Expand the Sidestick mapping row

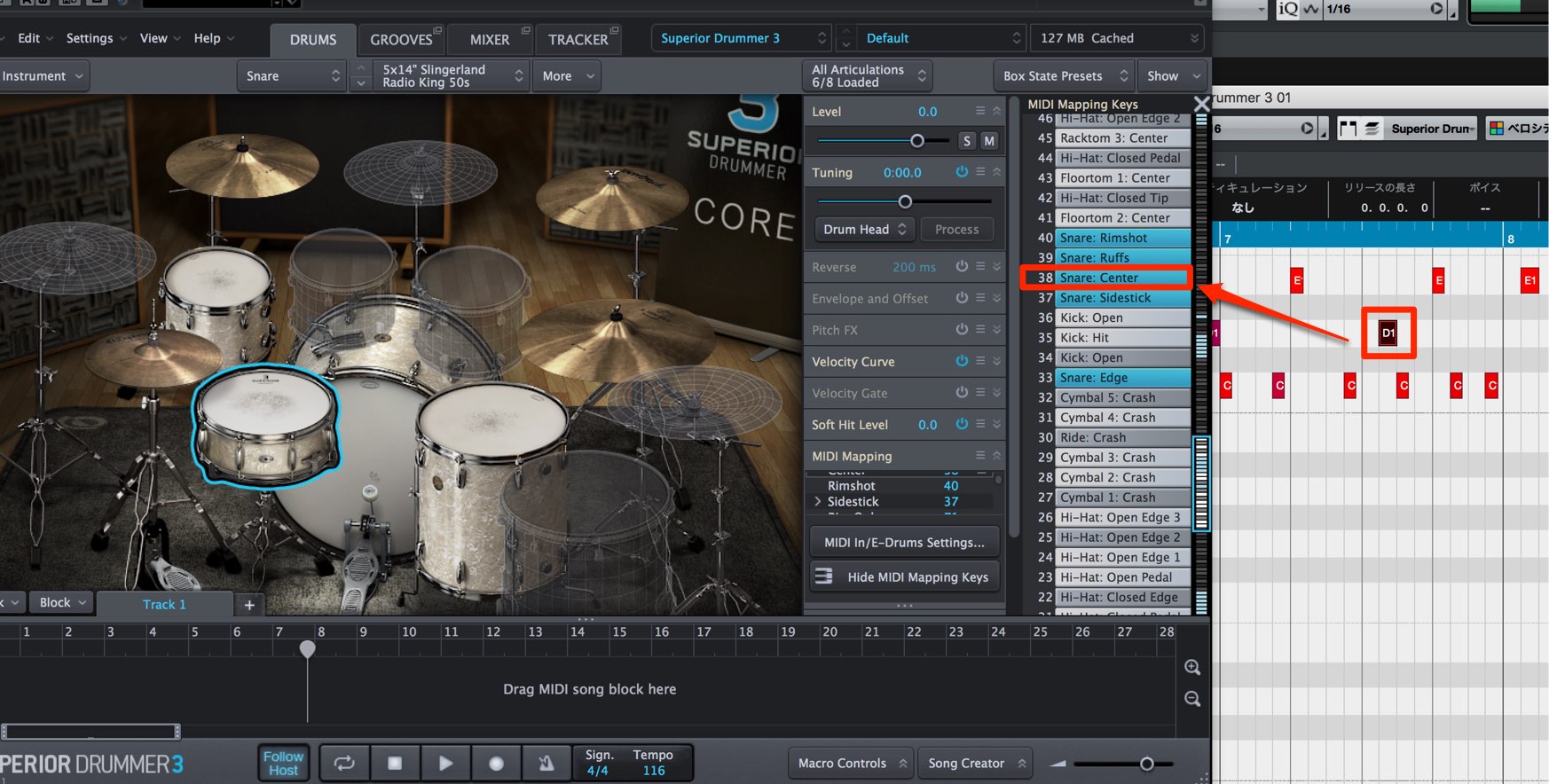[818, 501]
